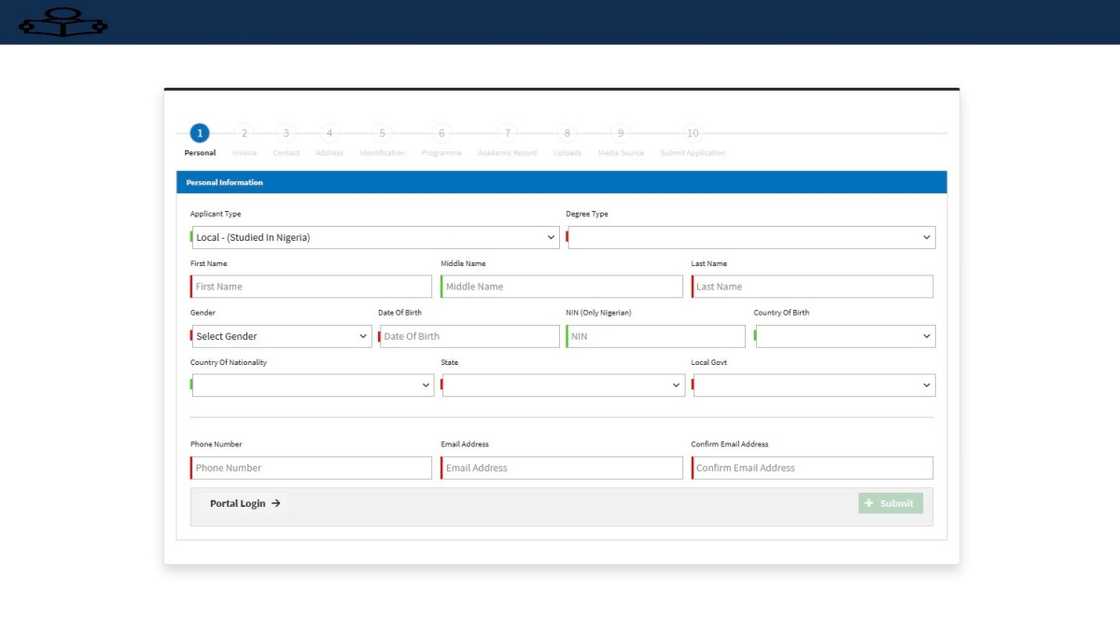Click the Portal Login link
1120x631 pixels.
coord(238,504)
